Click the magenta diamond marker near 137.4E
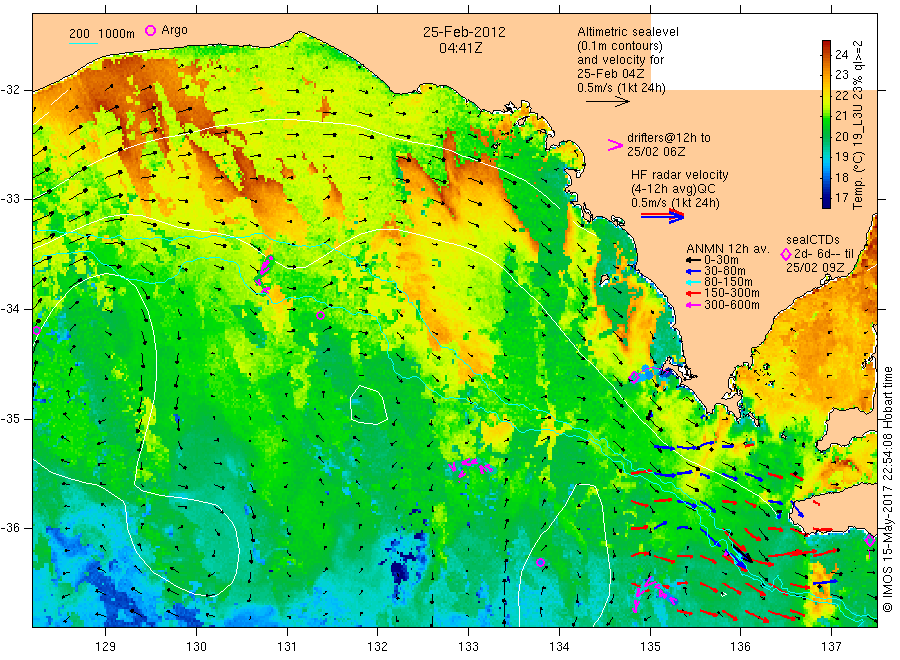 870,540
